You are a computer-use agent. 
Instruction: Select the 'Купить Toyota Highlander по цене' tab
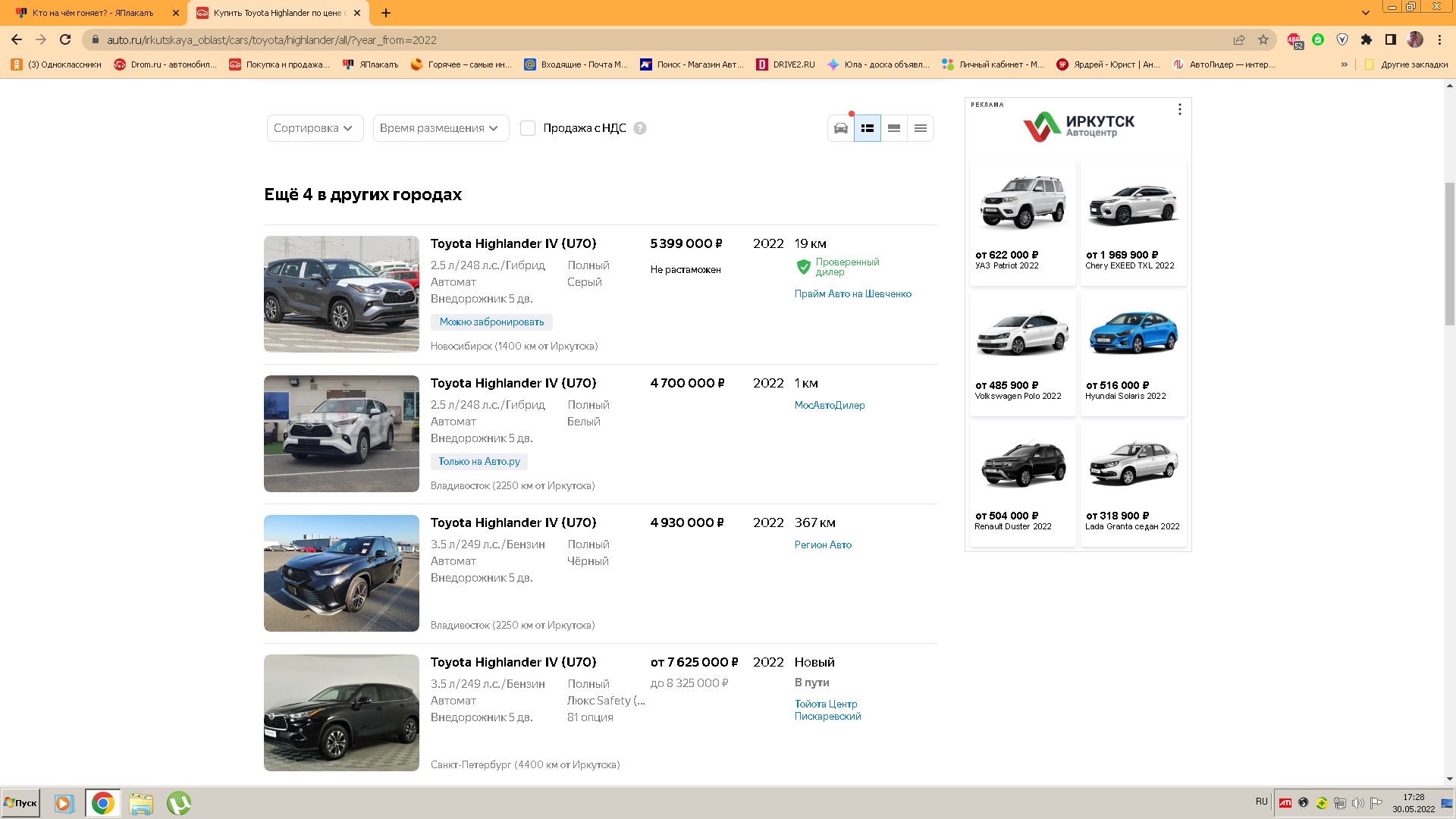(278, 13)
